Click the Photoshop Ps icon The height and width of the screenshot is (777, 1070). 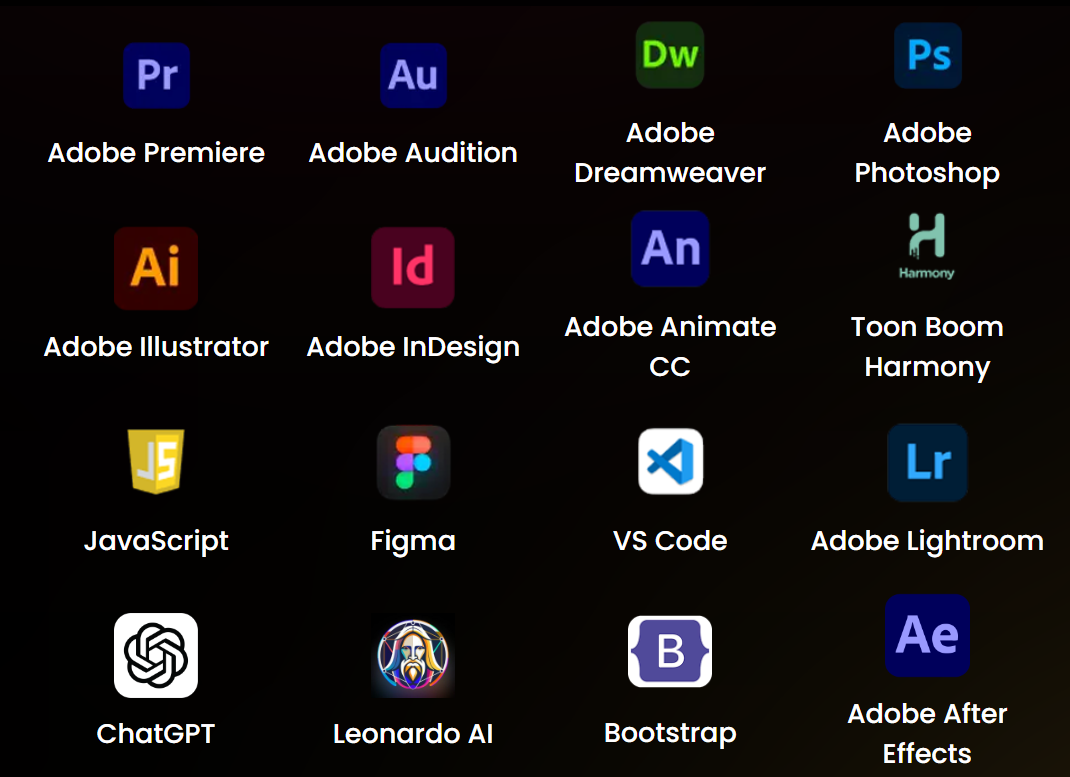[x=928, y=55]
